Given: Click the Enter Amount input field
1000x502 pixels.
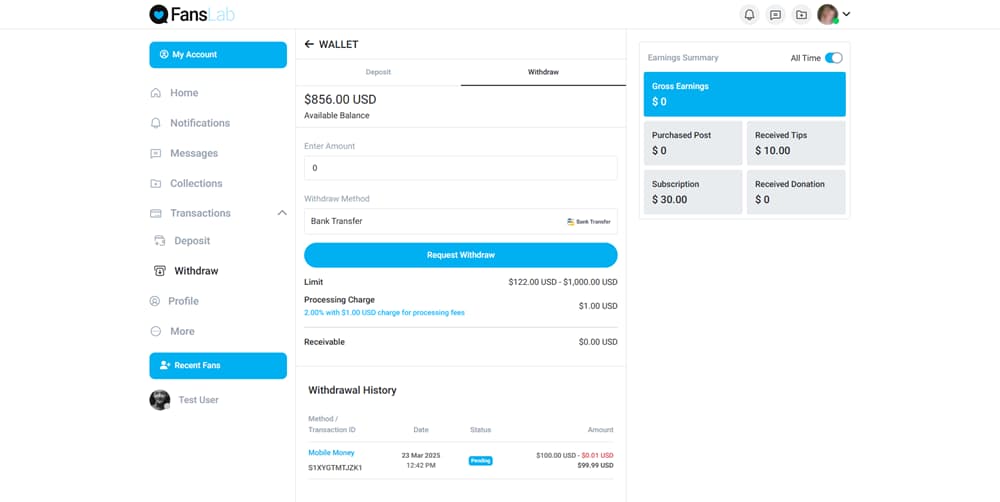Looking at the screenshot, I should point(460,168).
